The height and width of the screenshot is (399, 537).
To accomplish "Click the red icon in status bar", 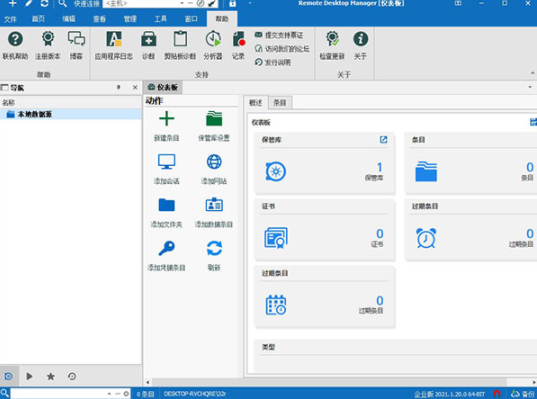I will [497, 394].
